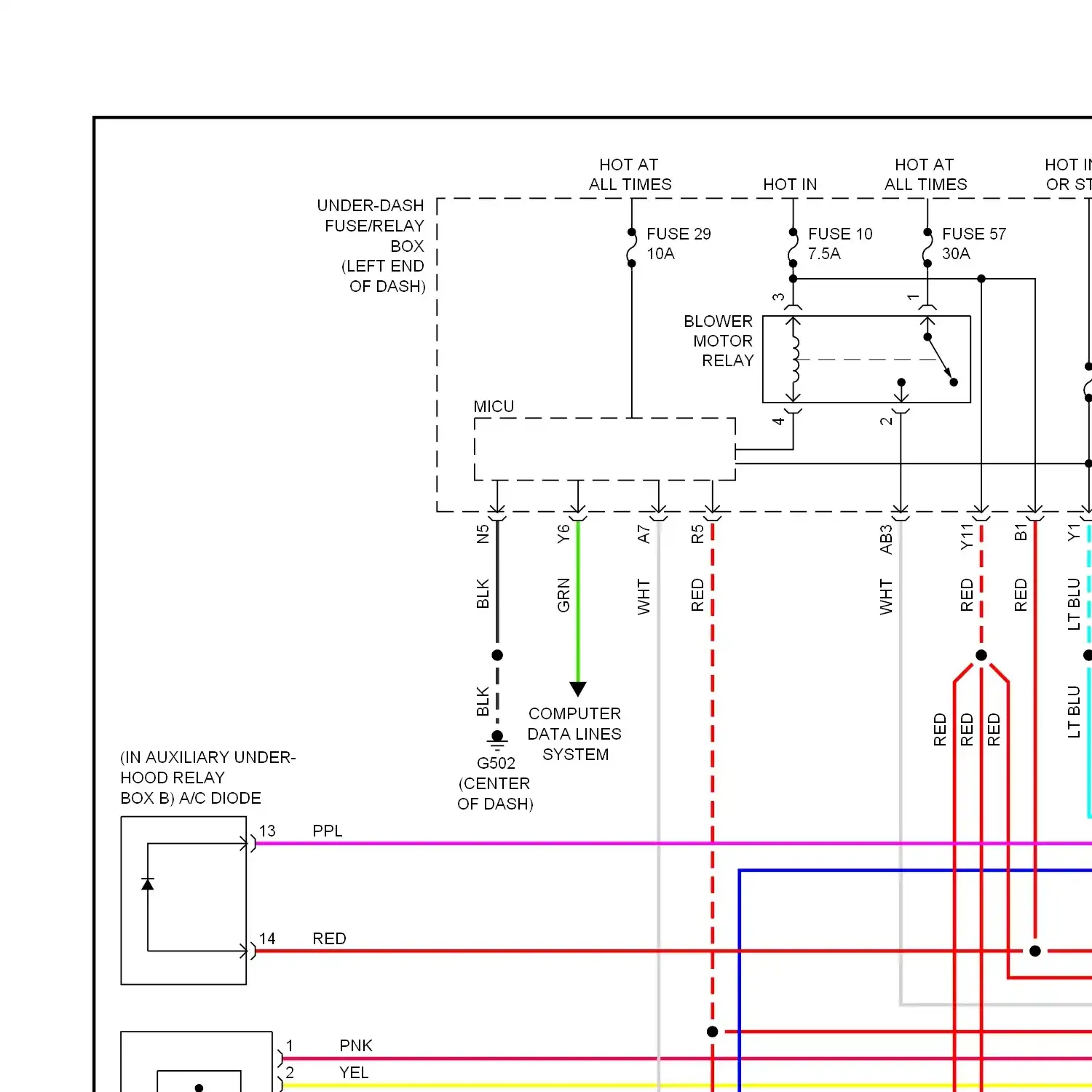Select the Fuse 10 fuse symbol
The width and height of the screenshot is (1092, 1092).
tap(793, 248)
